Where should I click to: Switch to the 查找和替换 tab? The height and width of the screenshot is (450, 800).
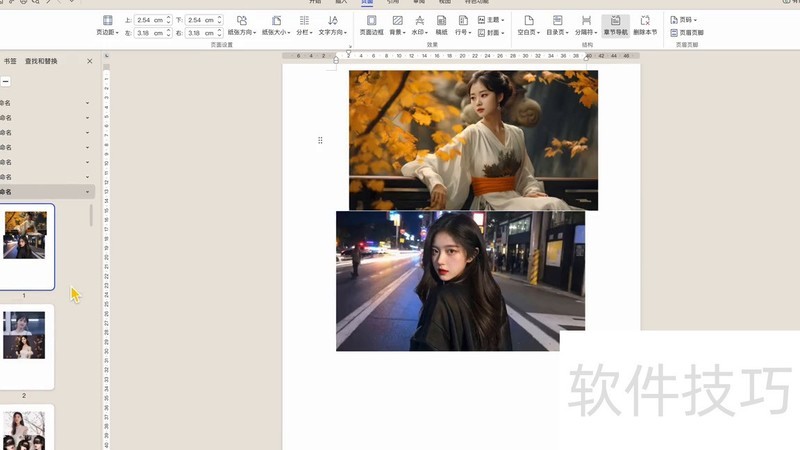[41, 61]
